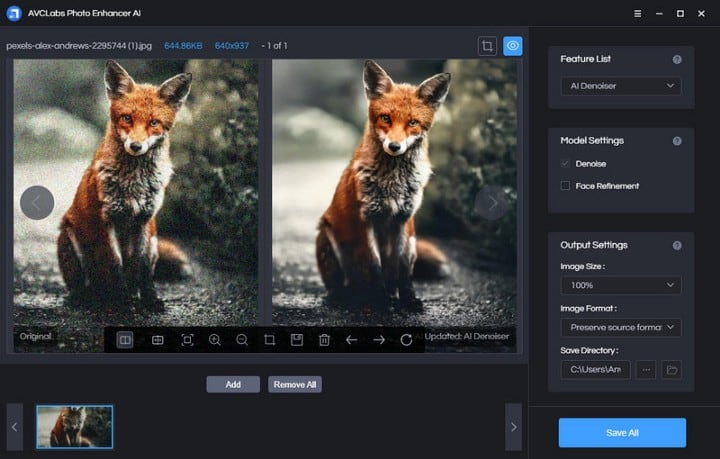Click the Updated: AI Denoiser label
This screenshot has height=459, width=720.
(x=467, y=336)
